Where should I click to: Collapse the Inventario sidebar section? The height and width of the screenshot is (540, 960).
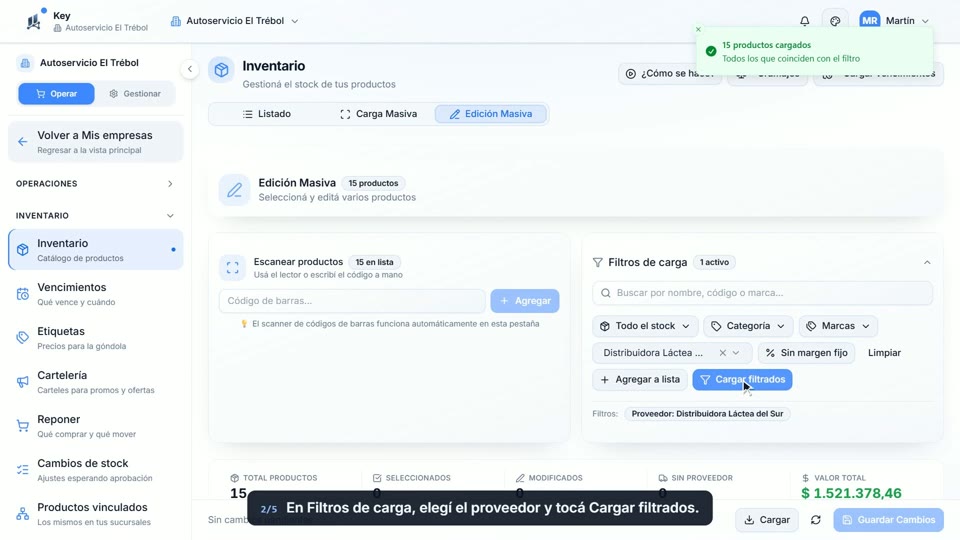click(x=95, y=216)
